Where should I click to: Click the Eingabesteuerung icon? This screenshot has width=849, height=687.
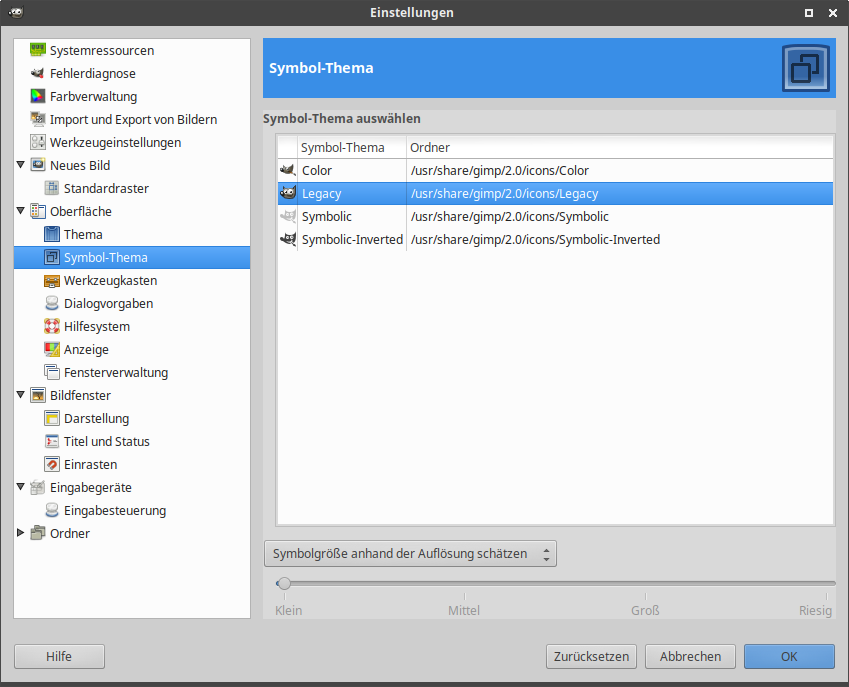click(52, 511)
